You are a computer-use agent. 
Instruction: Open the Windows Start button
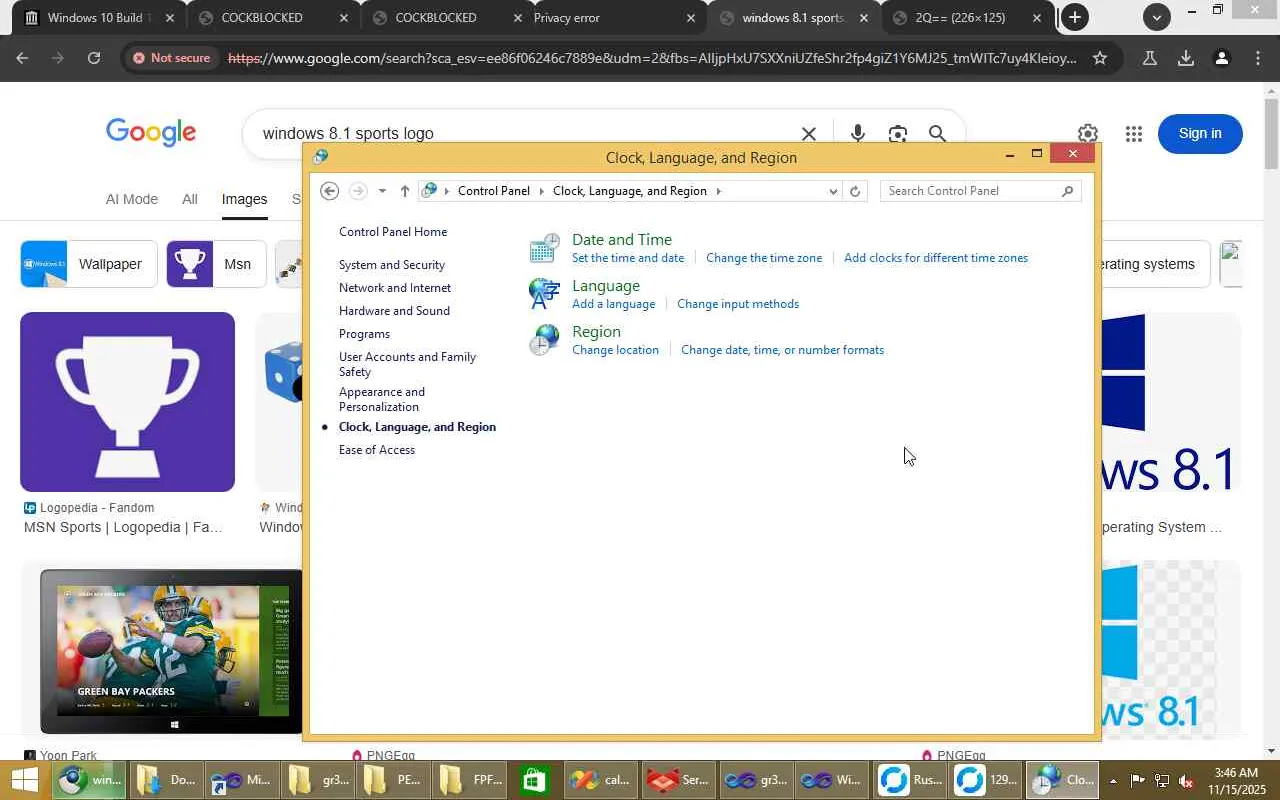(x=24, y=780)
